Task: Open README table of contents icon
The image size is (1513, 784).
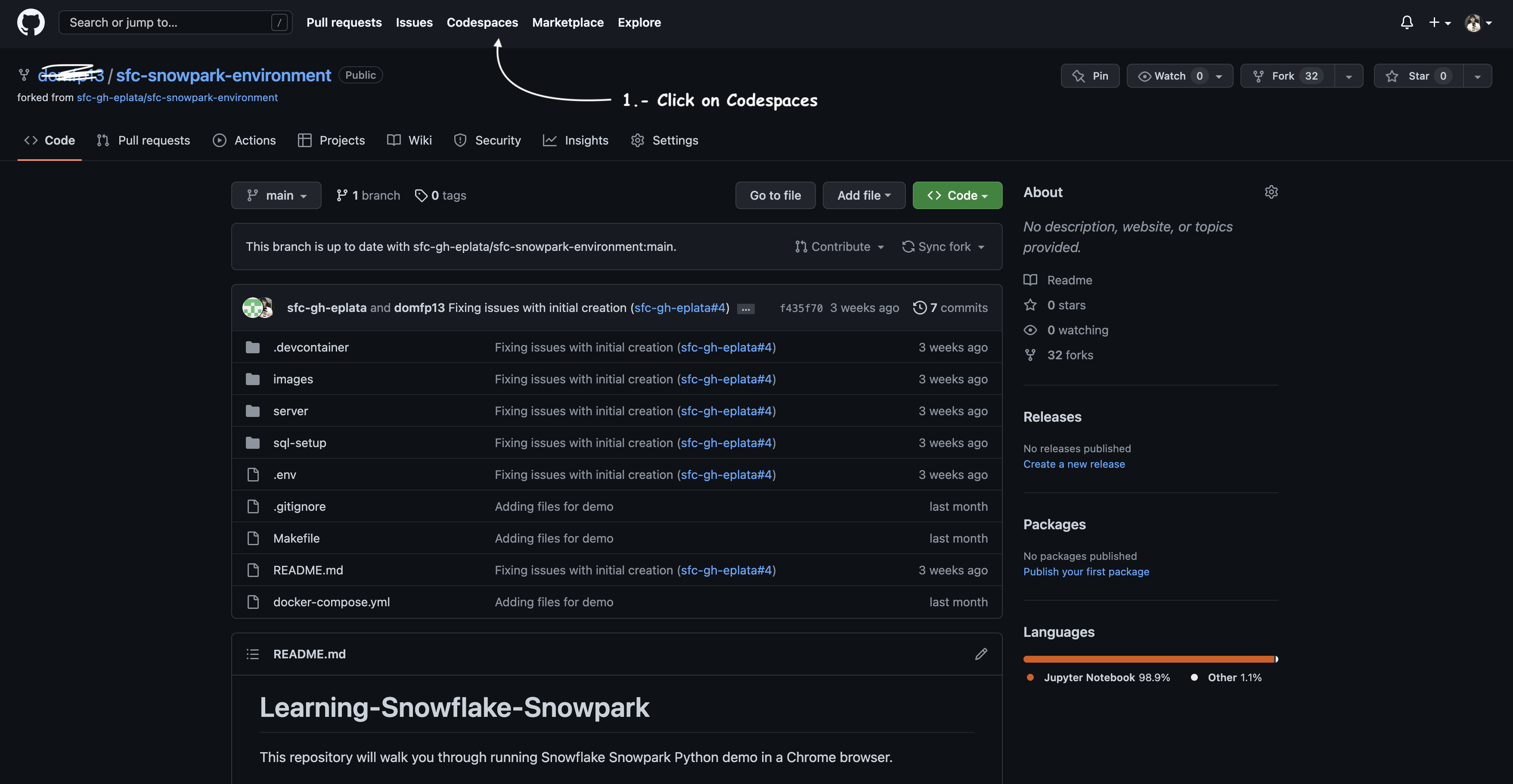Action: pyautogui.click(x=253, y=654)
